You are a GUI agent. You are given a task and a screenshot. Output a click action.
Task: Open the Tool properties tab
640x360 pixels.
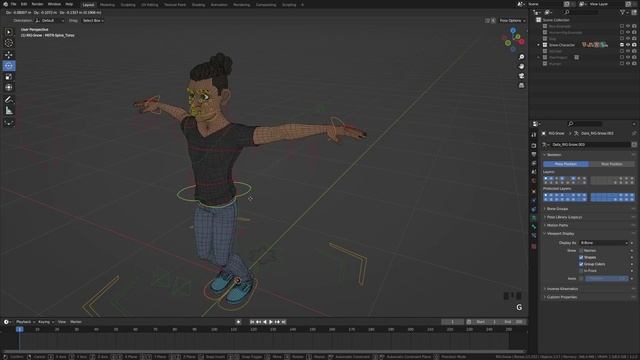pos(533,135)
